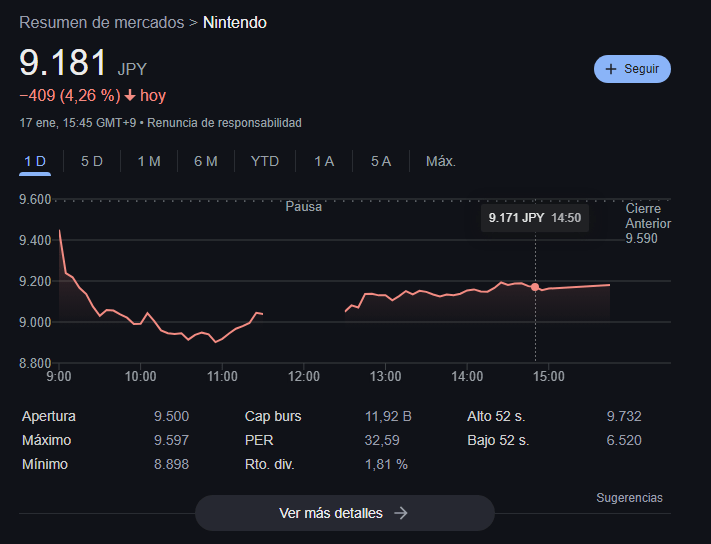This screenshot has height=544, width=711.
Task: Click the Rto. div. label
Action: (270, 464)
